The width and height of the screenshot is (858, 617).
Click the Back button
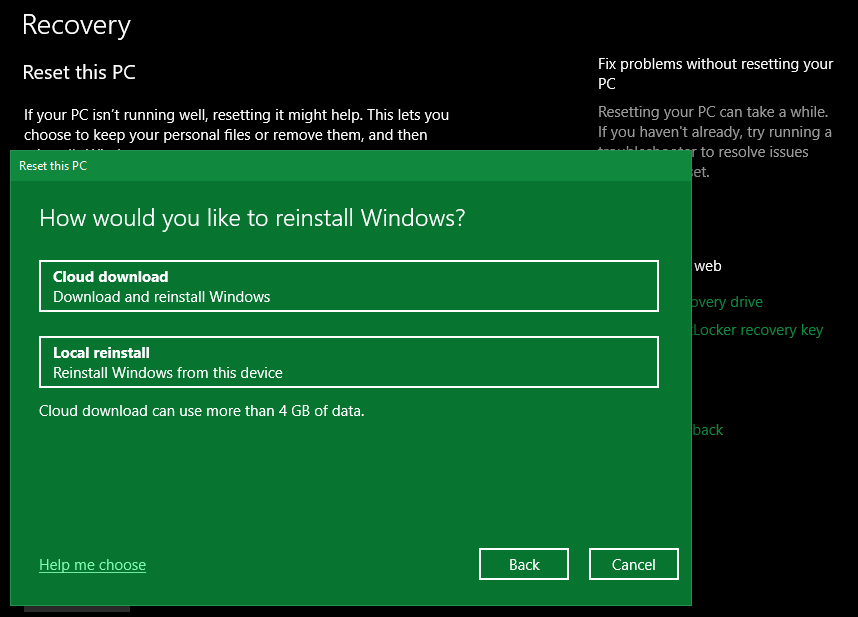523,563
